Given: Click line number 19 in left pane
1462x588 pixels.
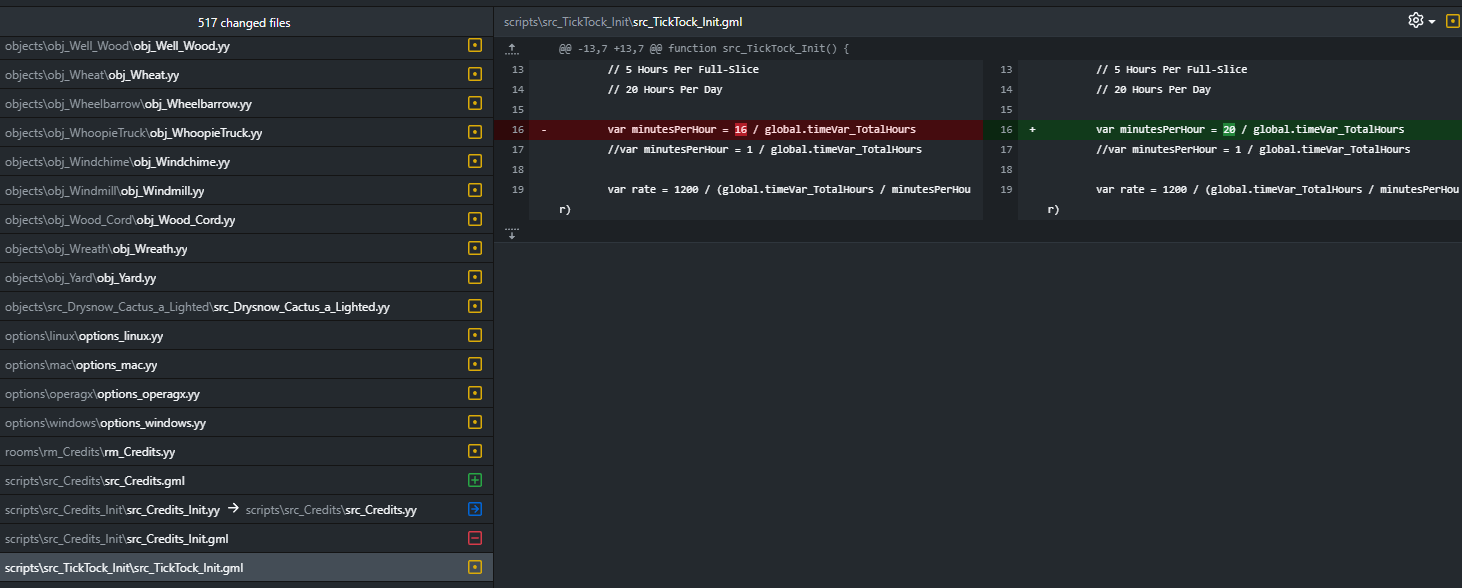Looking at the screenshot, I should [x=517, y=189].
